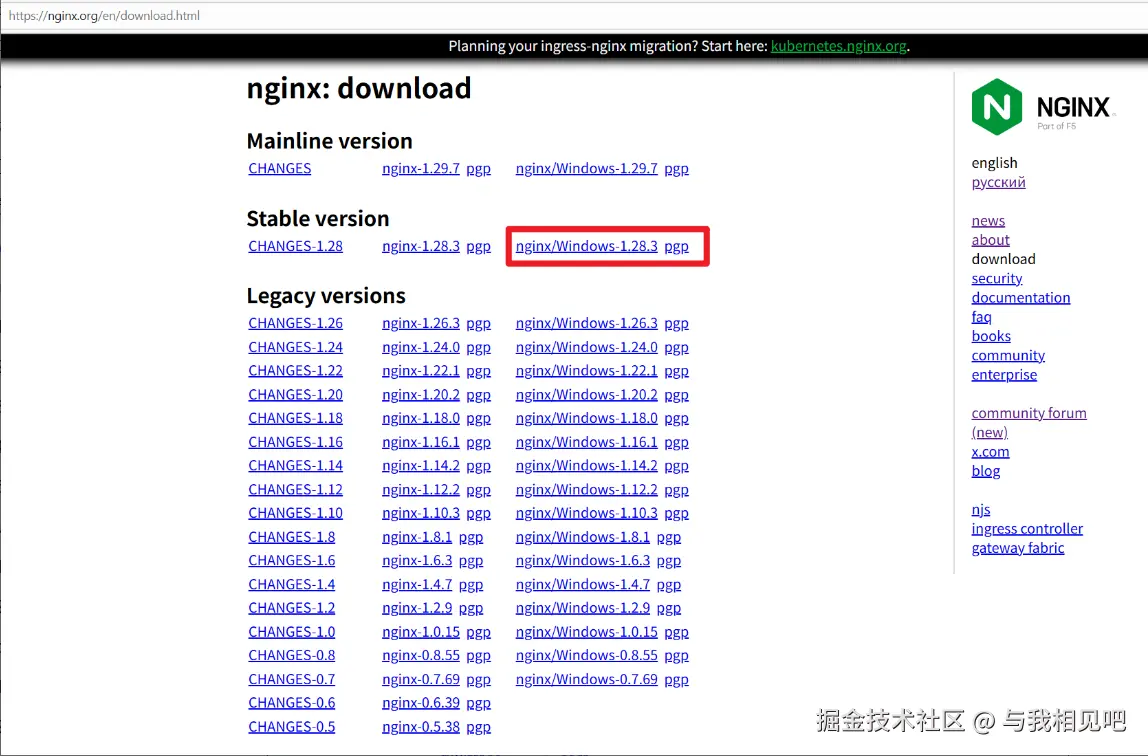The image size is (1148, 756).
Task: Open CHANGES-1.4 changelog link
Action: point(291,585)
